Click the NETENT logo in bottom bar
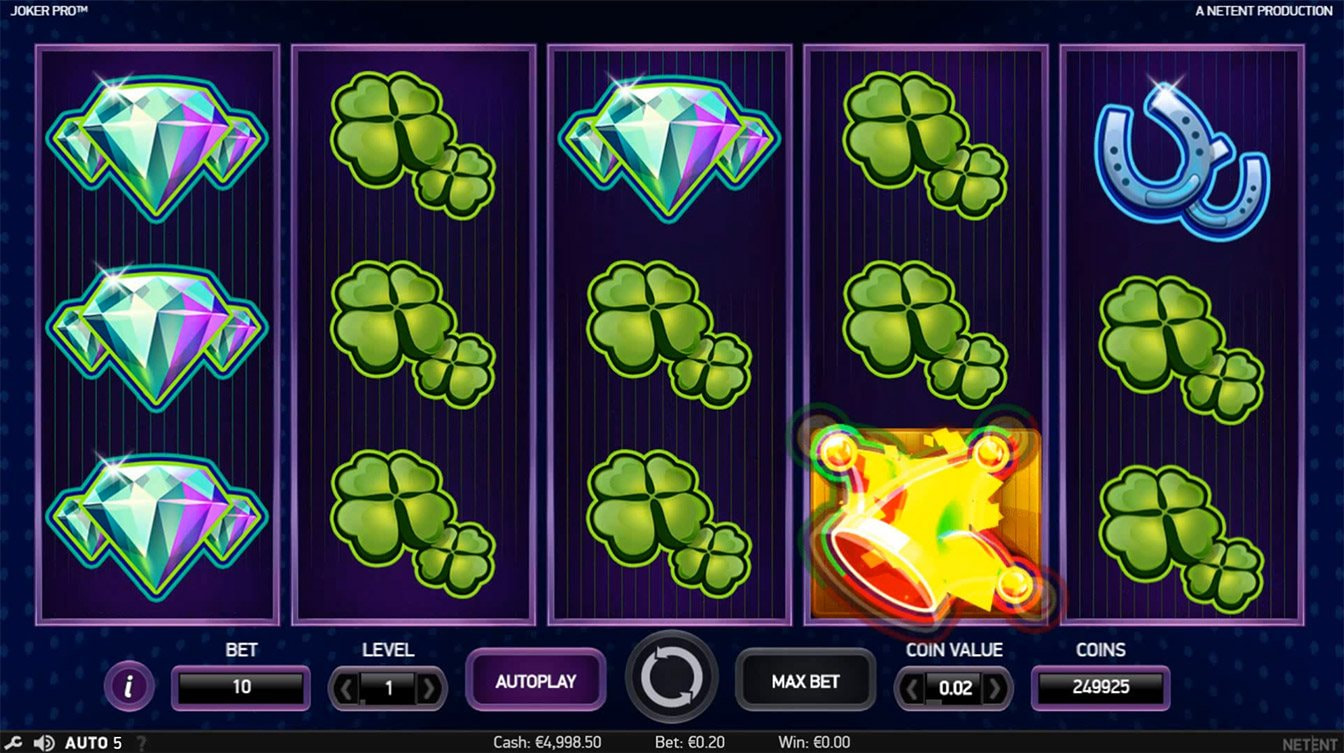This screenshot has width=1344, height=753. point(1308,743)
